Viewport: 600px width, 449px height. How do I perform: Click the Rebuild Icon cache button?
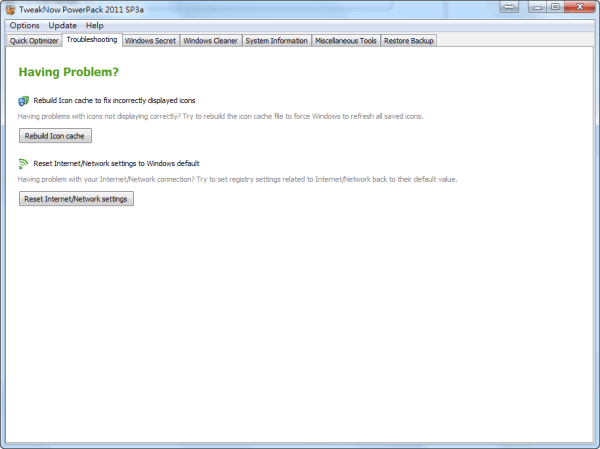[55, 136]
